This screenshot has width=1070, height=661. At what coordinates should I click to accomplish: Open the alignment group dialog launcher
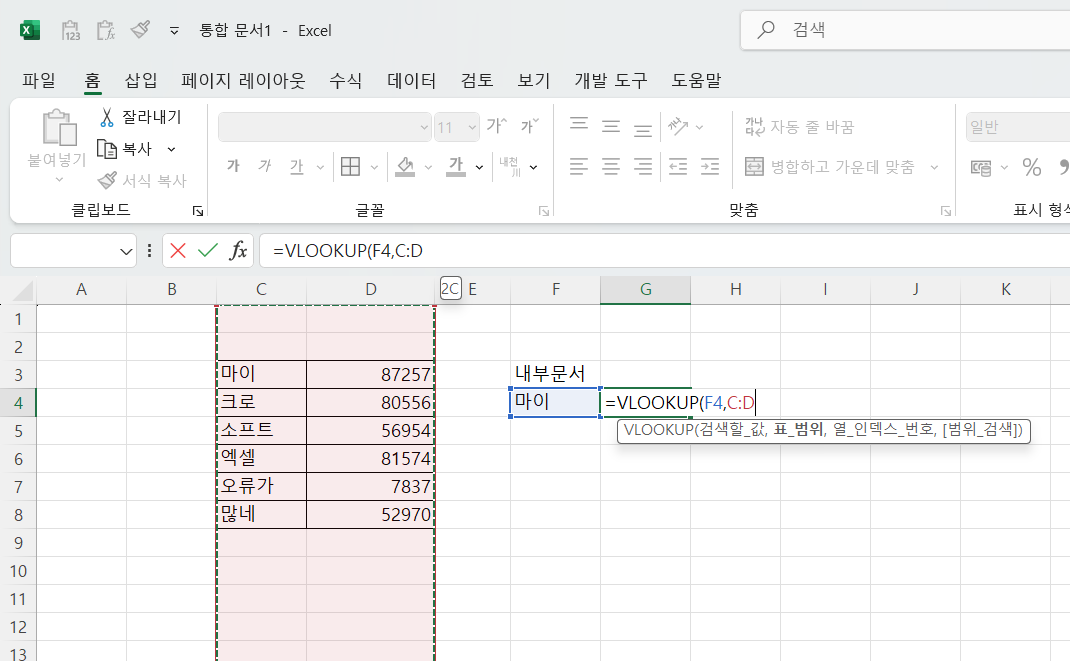tap(946, 211)
